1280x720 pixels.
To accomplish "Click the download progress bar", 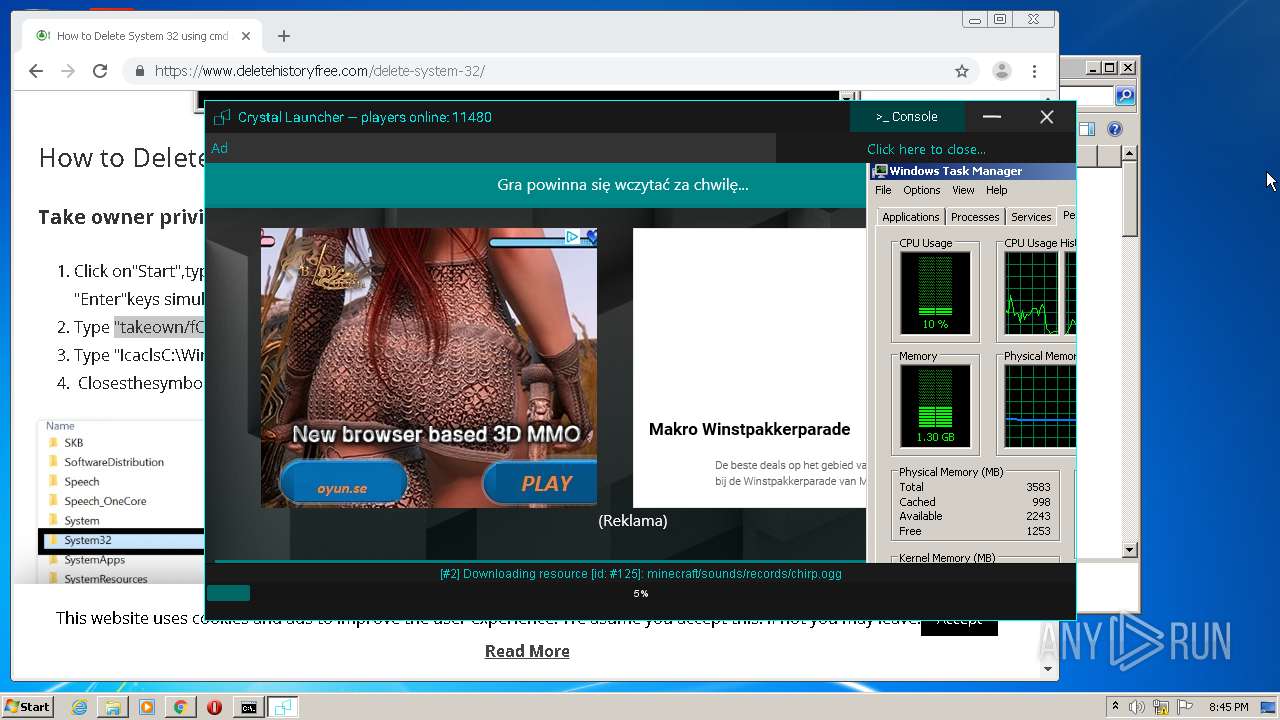I will point(640,593).
